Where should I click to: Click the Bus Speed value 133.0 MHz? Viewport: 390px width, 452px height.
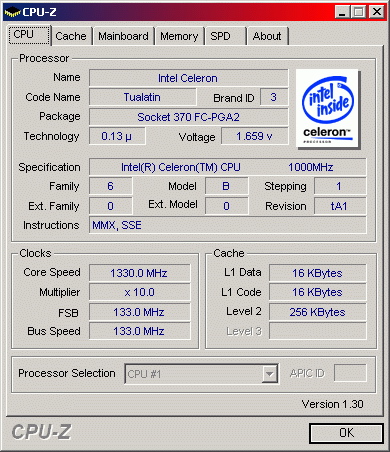coord(140,331)
